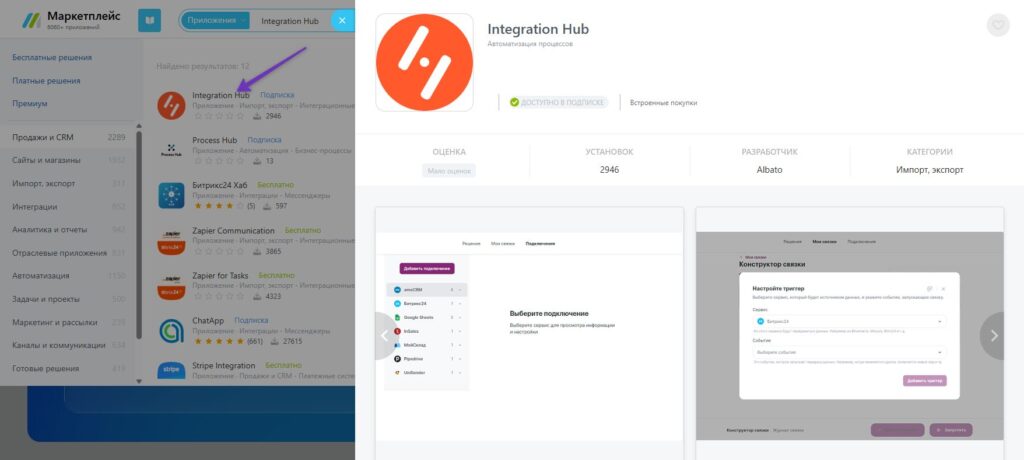
Task: Click the large Integration Hub app logo
Action: (x=424, y=62)
